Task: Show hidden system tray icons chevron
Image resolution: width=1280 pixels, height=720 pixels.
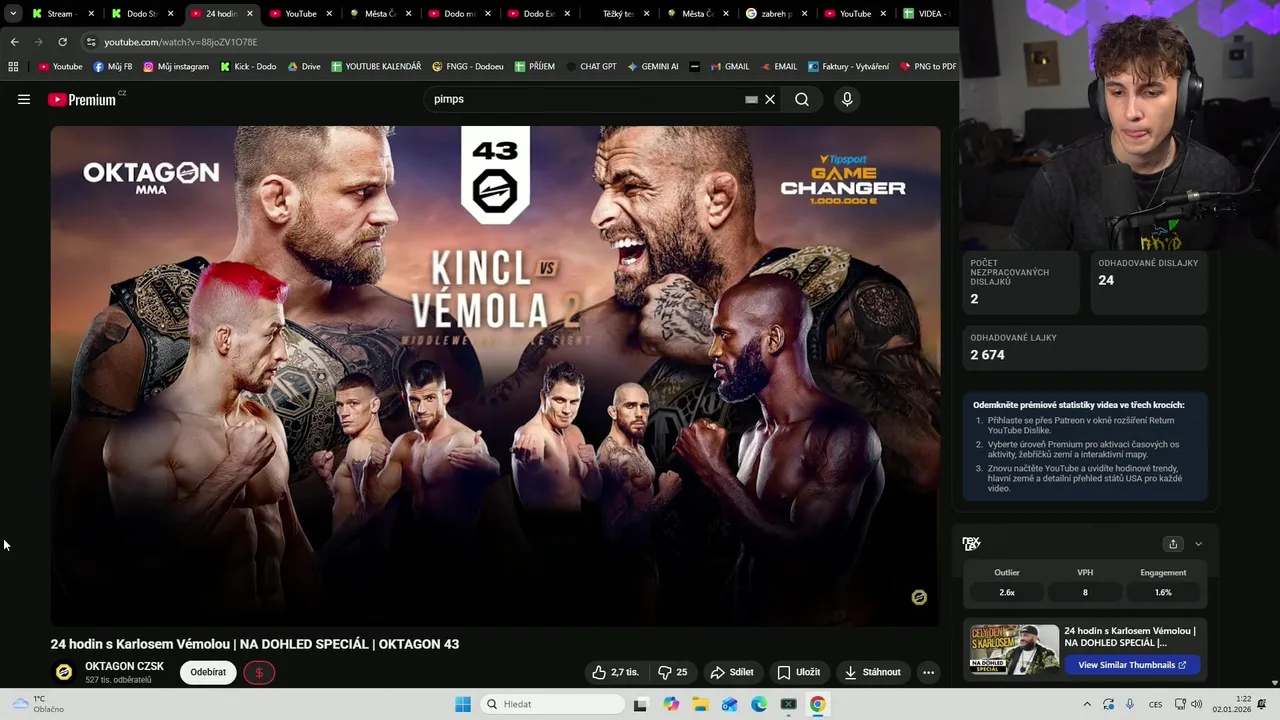Action: point(1087,704)
